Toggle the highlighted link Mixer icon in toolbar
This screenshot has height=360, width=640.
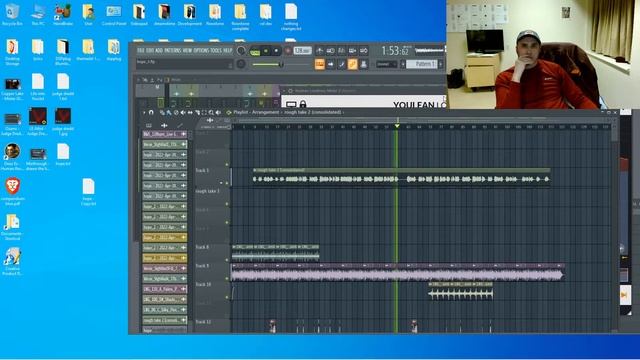pyautogui.click(x=353, y=64)
